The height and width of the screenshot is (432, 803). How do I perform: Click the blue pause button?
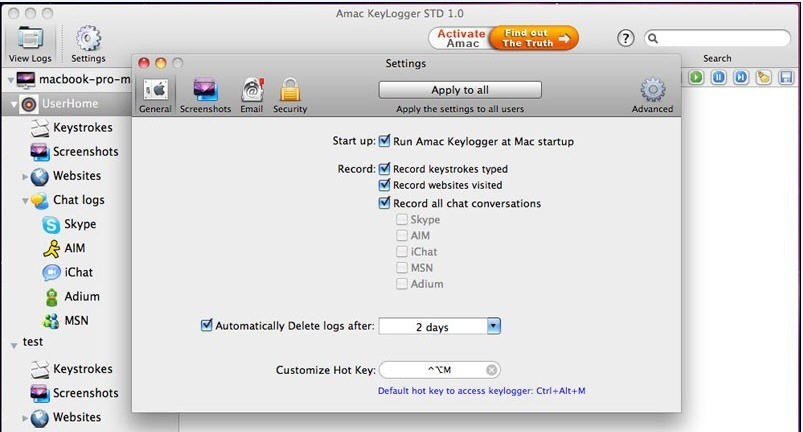(719, 77)
